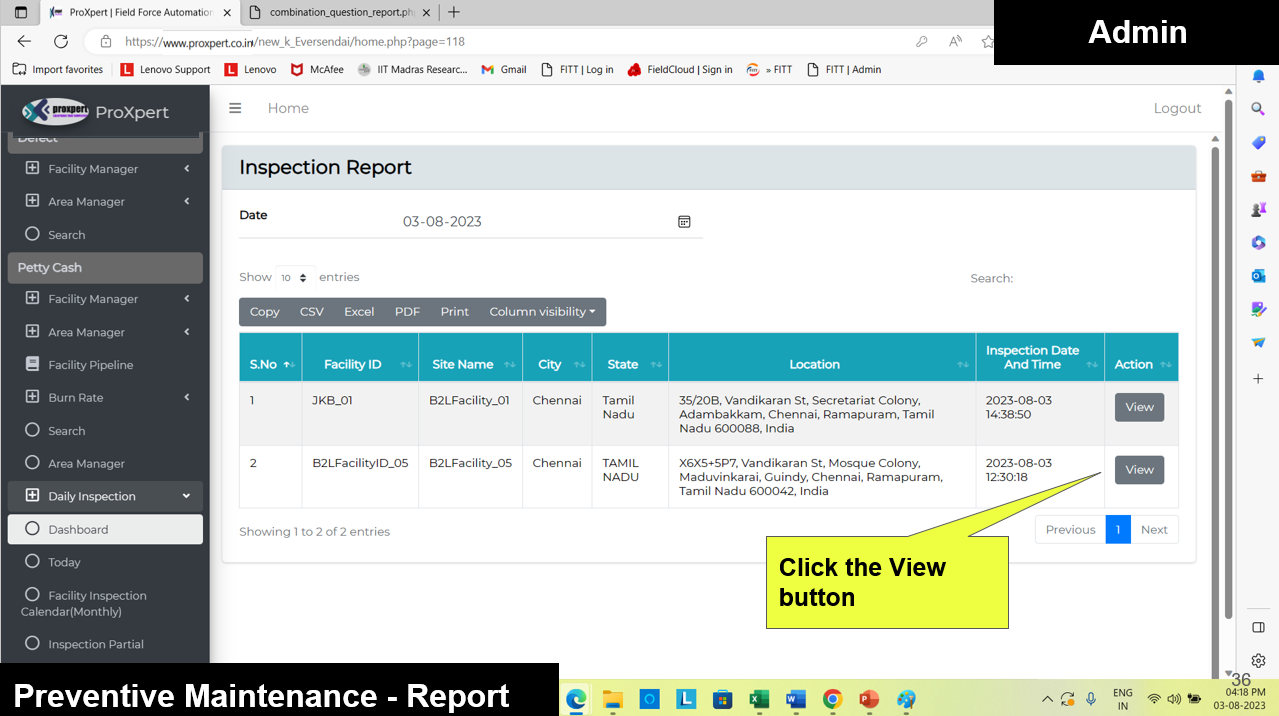This screenshot has height=716, width=1279.
Task: Open the date picker calendar icon
Action: click(x=684, y=222)
